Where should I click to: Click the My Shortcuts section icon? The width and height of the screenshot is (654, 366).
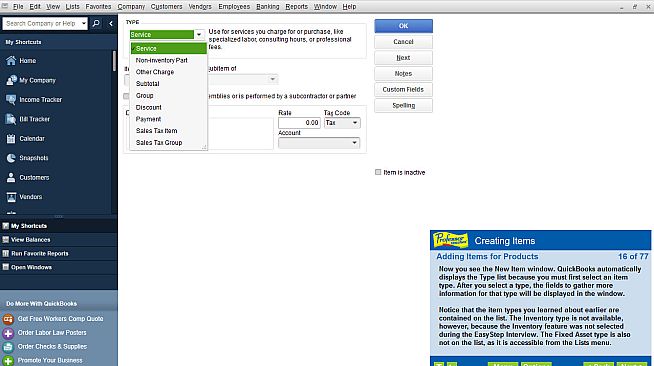click(x=5, y=226)
